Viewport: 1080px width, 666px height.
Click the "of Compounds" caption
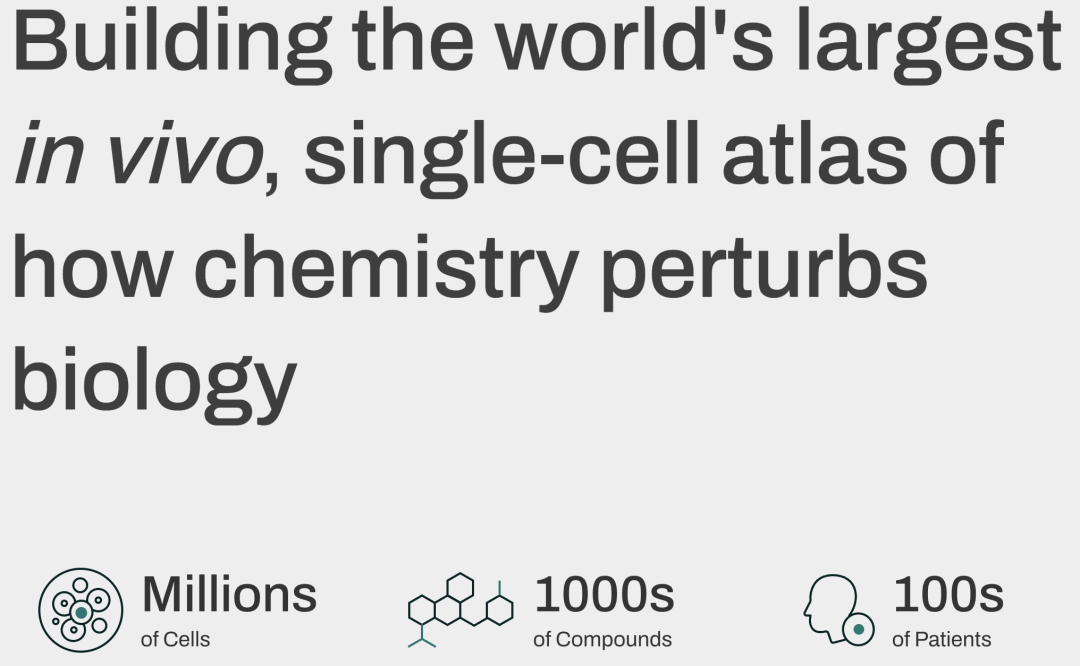603,639
